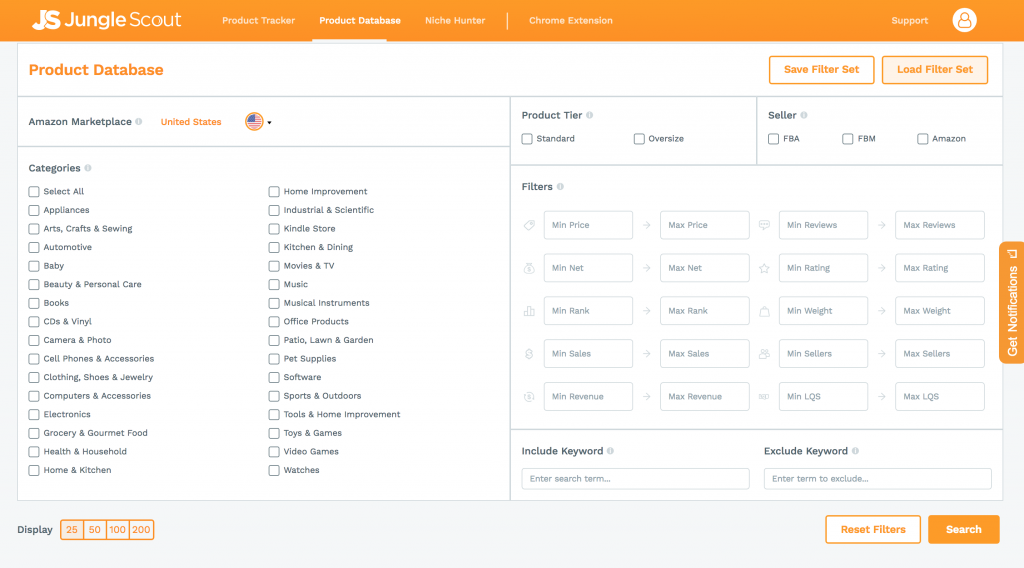Tick the Oversize product tier checkbox
Image resolution: width=1024 pixels, height=568 pixels.
639,139
